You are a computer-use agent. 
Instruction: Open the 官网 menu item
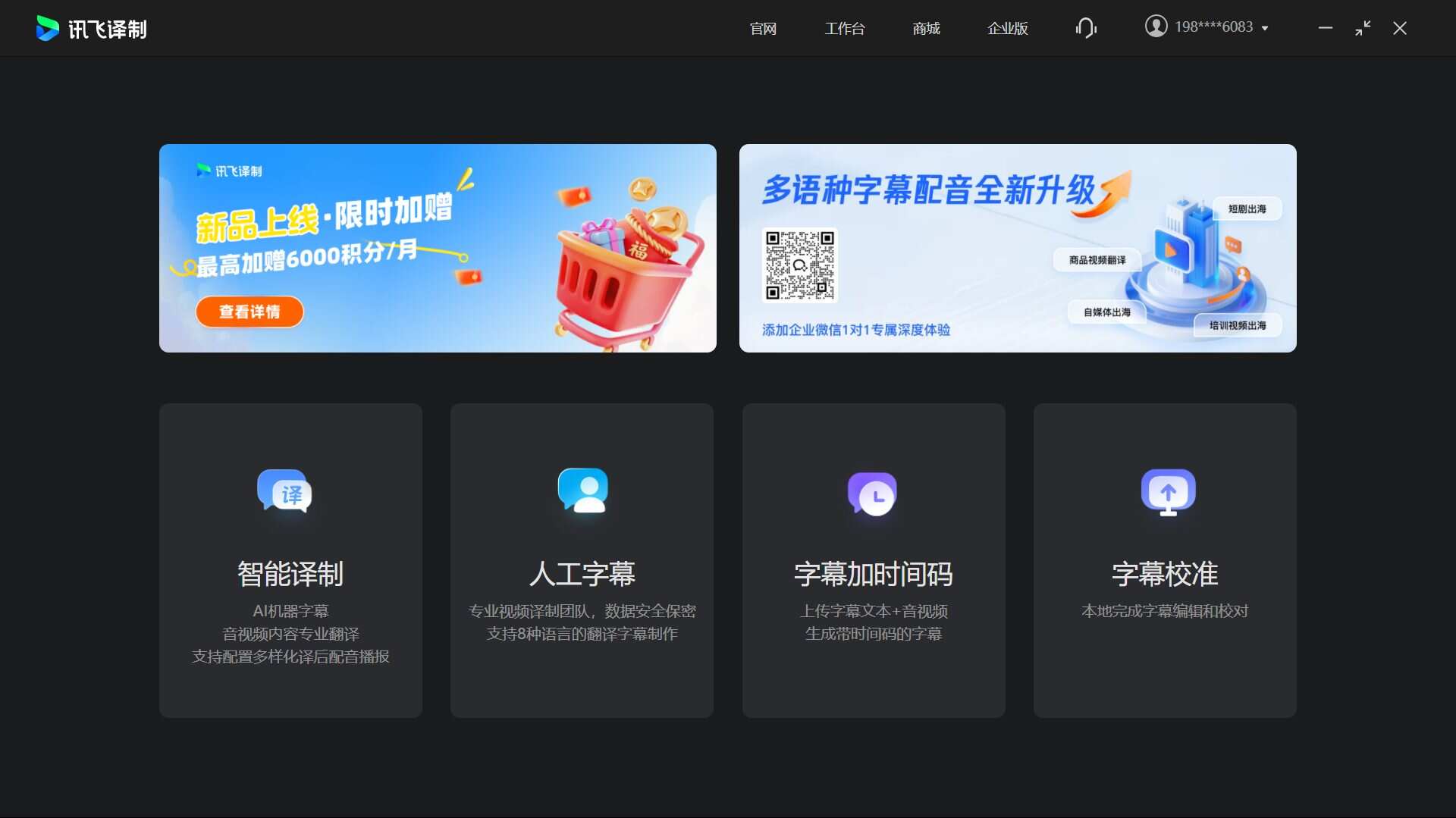tap(763, 28)
